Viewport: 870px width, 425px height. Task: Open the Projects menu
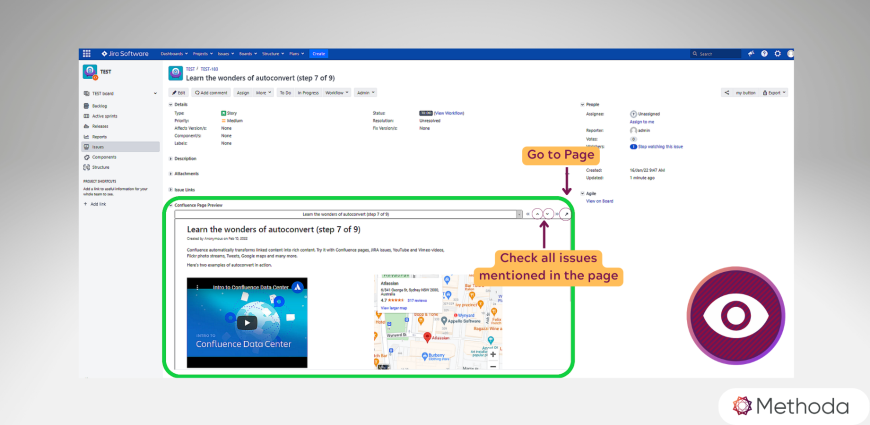click(x=202, y=54)
